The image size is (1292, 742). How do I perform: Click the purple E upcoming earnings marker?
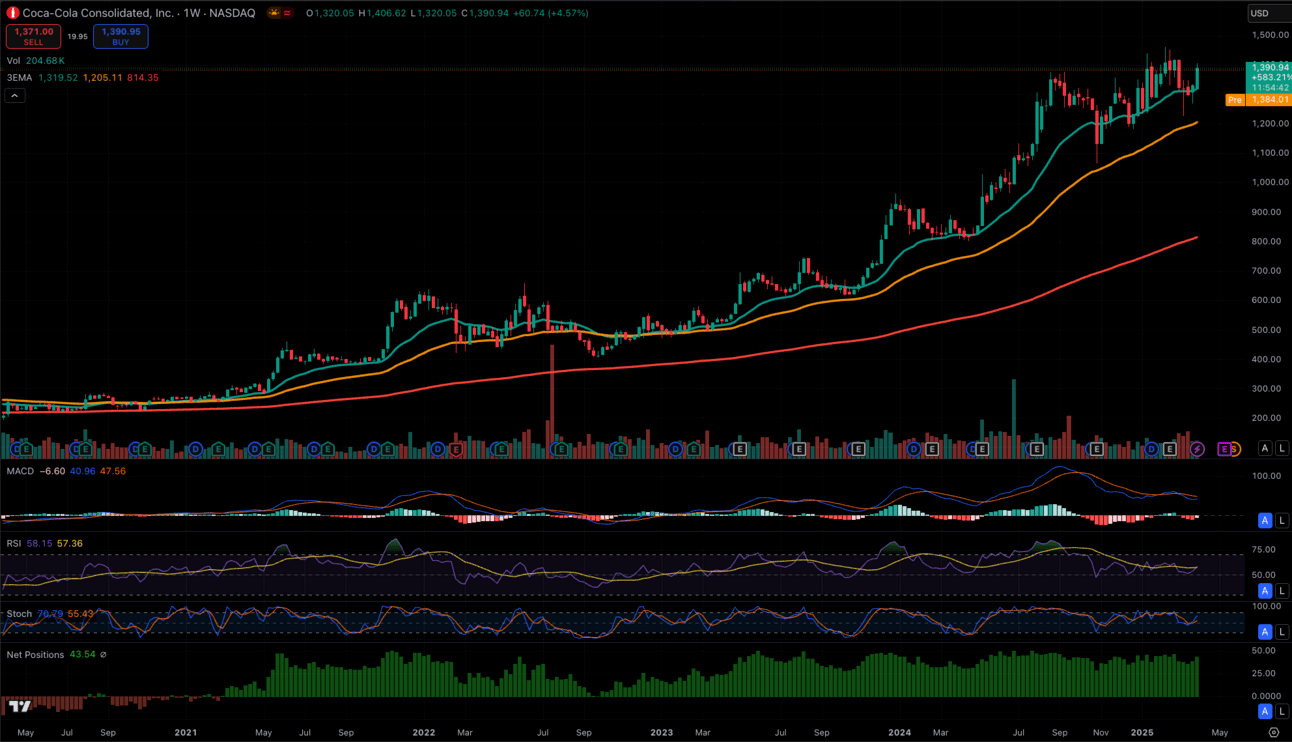[x=1222, y=450]
